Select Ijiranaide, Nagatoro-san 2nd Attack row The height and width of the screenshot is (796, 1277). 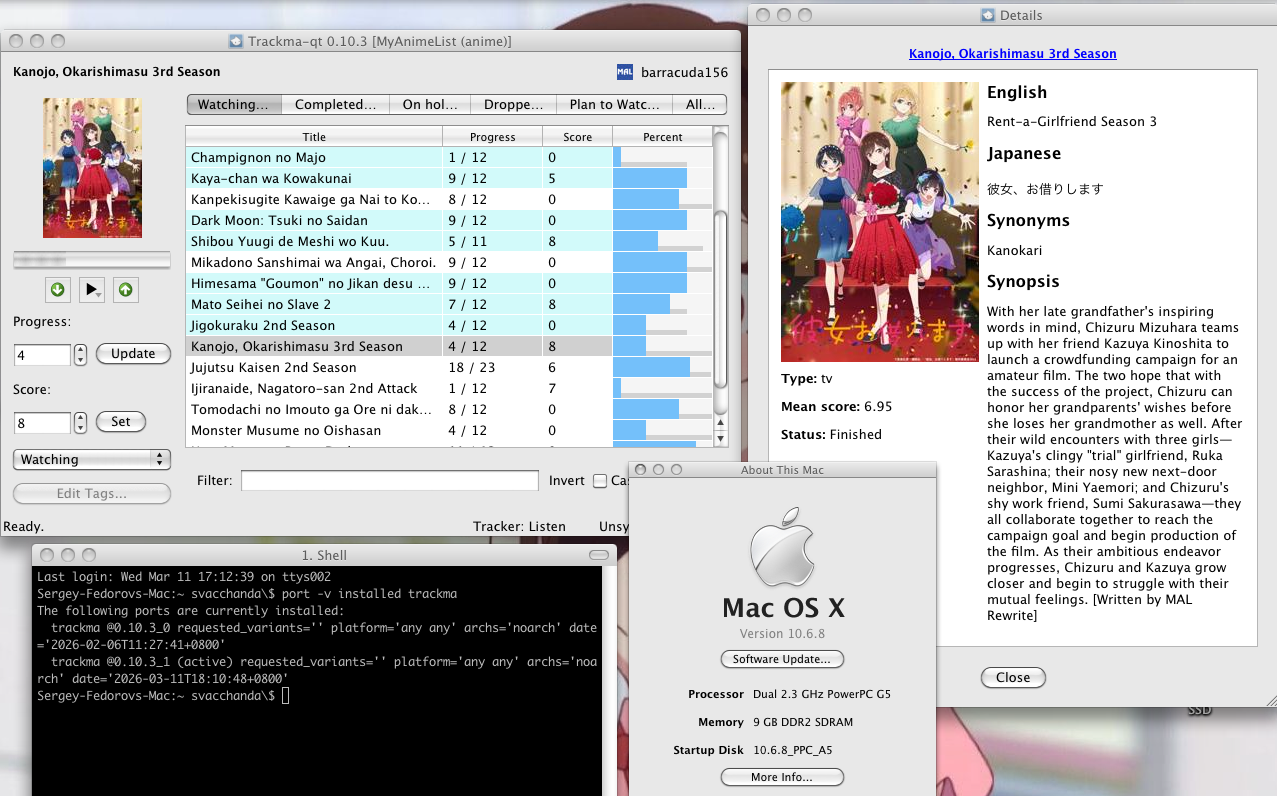449,388
